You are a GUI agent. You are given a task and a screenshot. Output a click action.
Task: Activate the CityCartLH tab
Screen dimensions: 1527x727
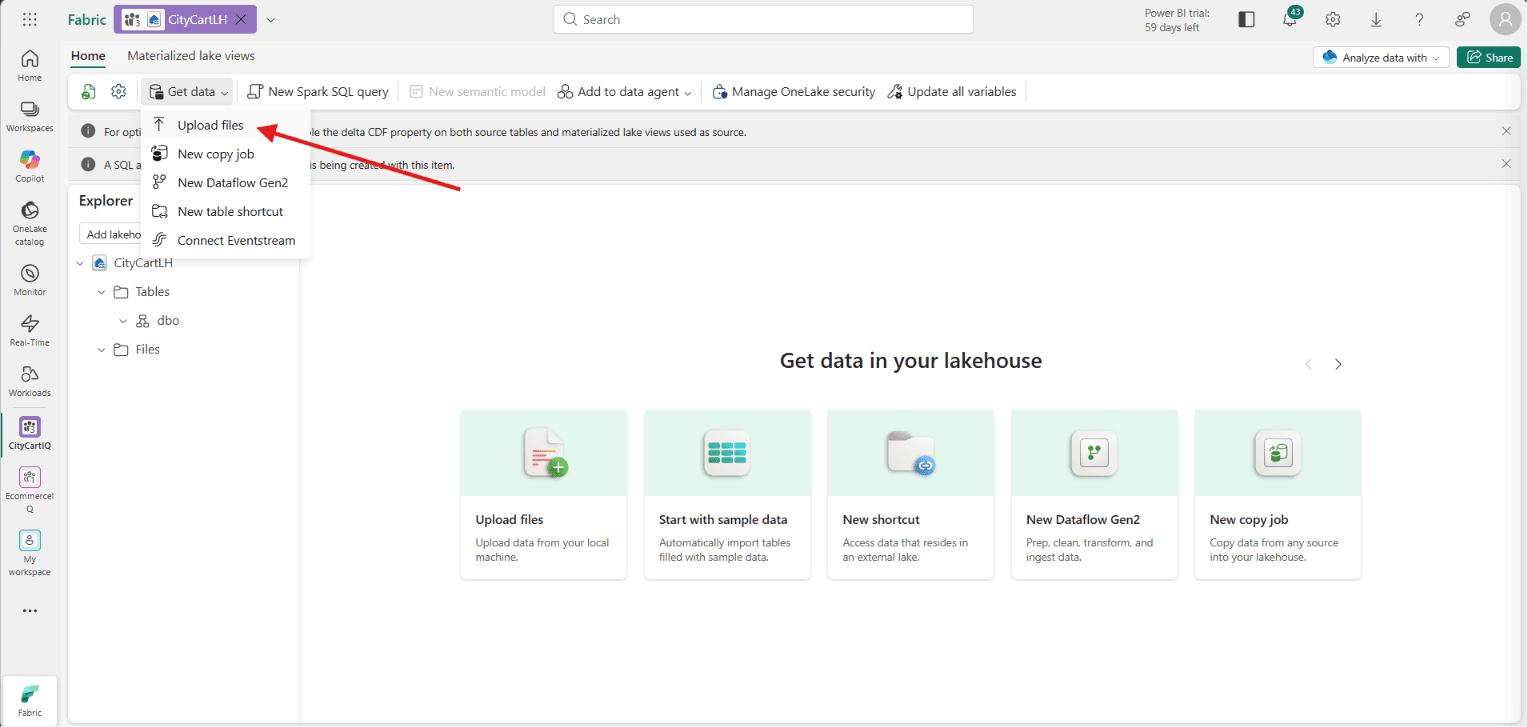pos(185,19)
